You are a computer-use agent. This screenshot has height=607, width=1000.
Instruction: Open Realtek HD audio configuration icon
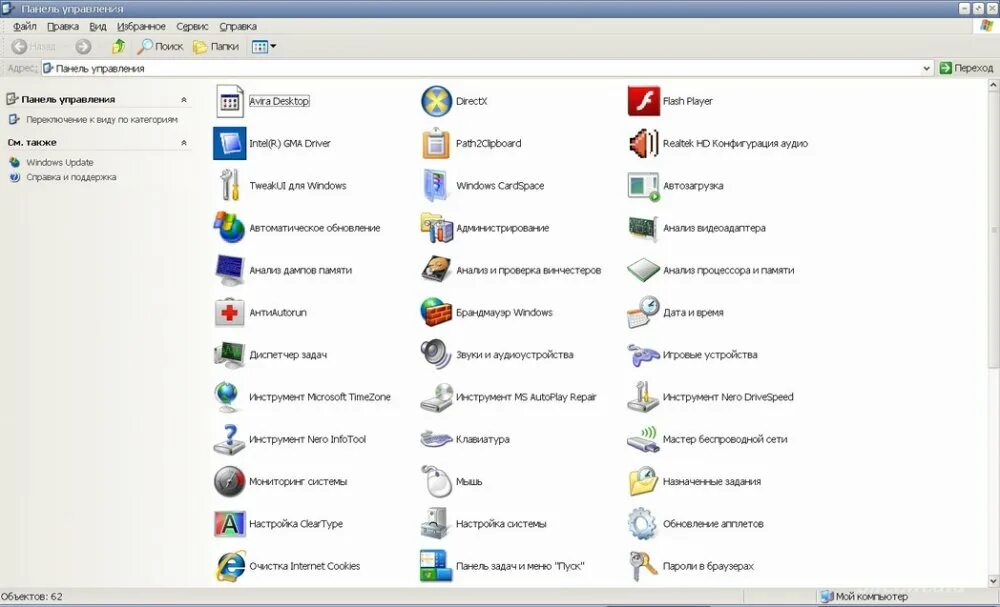(x=643, y=143)
